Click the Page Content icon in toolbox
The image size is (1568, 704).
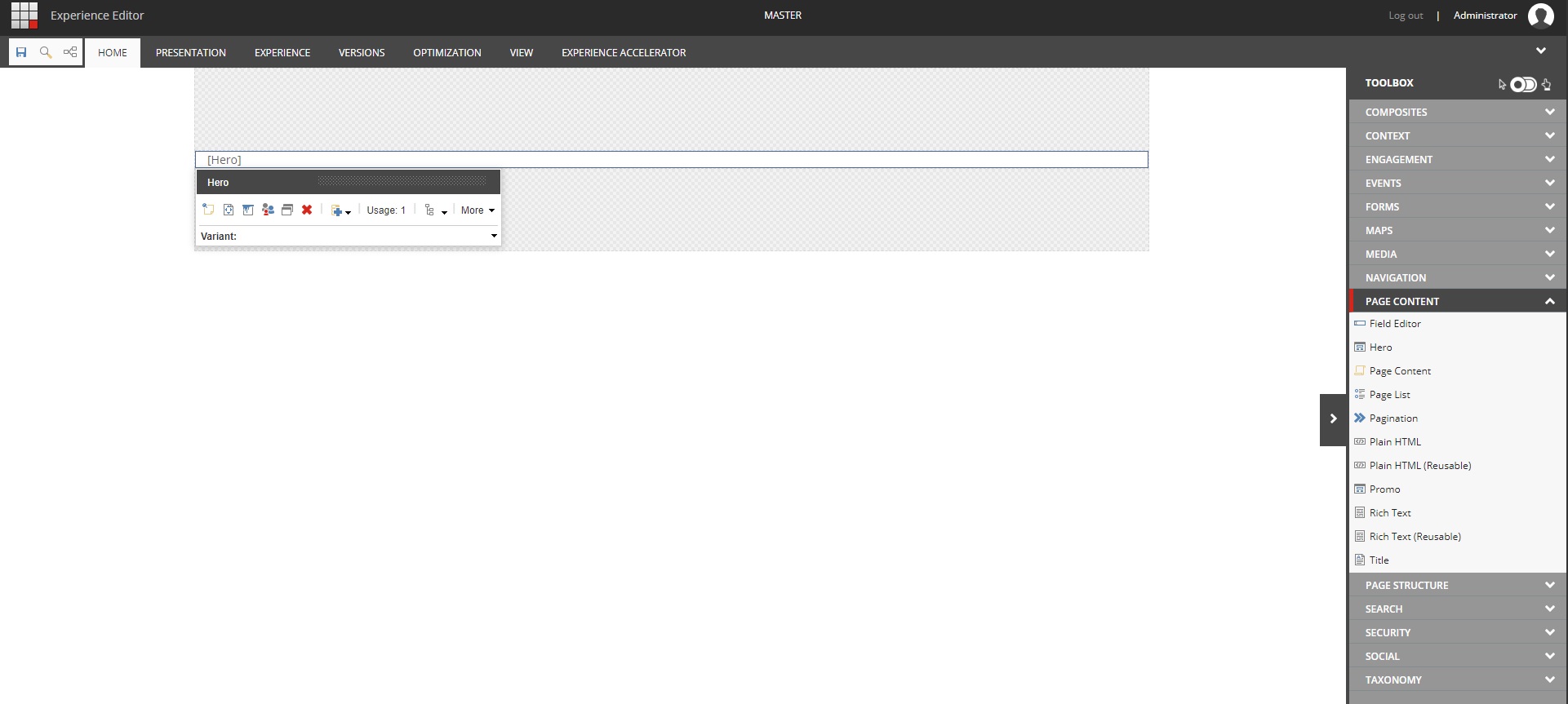pyautogui.click(x=1360, y=371)
